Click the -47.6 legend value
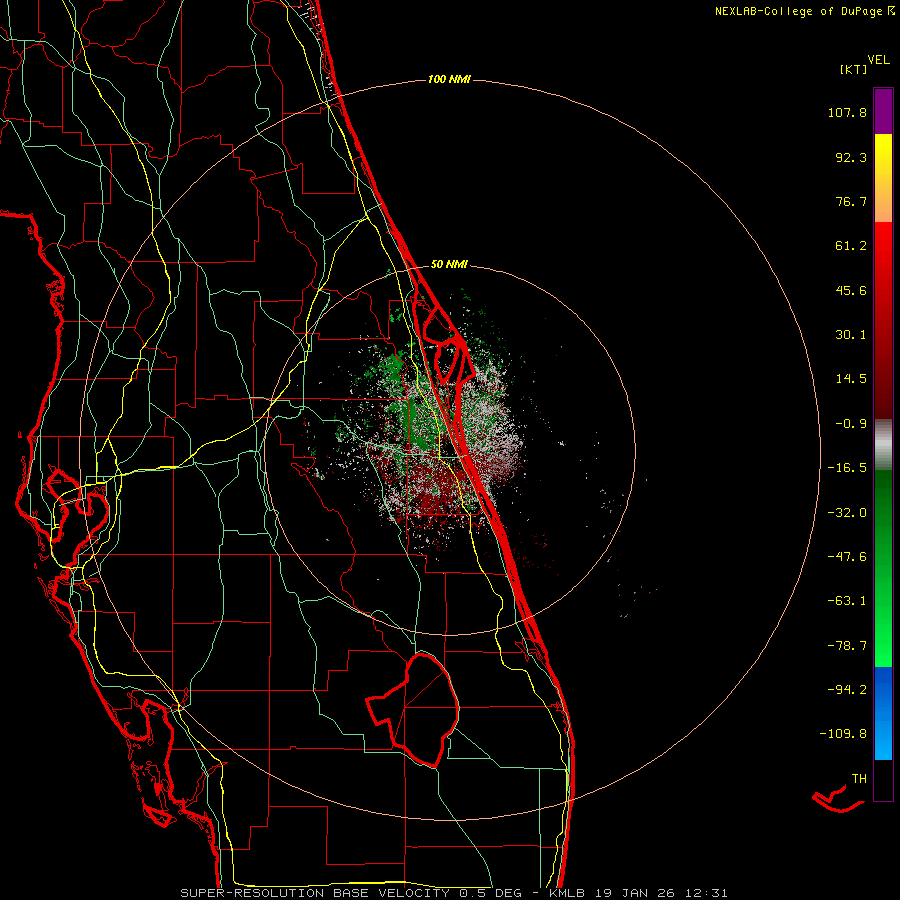900x900 pixels. point(847,557)
